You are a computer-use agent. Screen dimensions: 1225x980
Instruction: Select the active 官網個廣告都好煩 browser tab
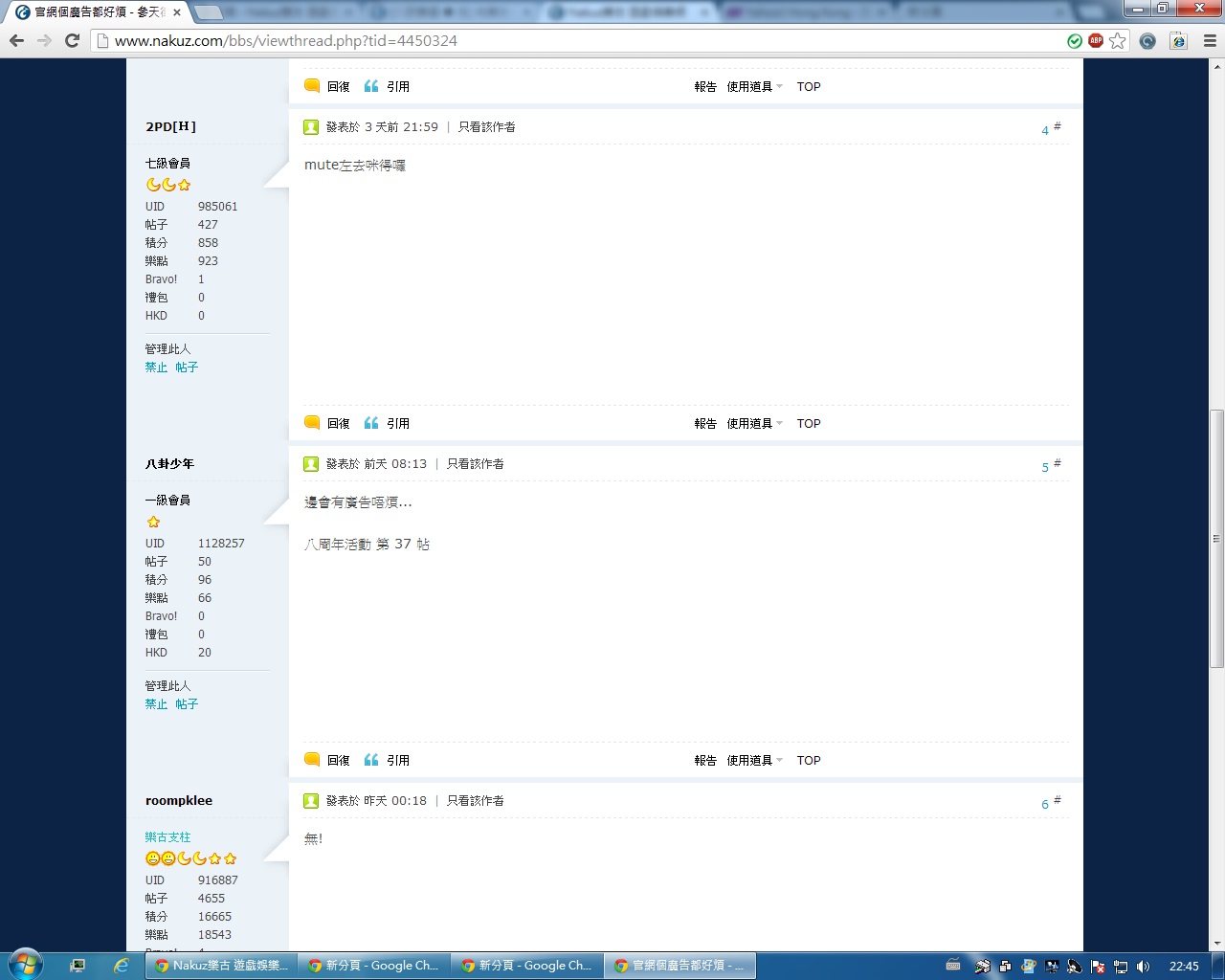pos(98,12)
